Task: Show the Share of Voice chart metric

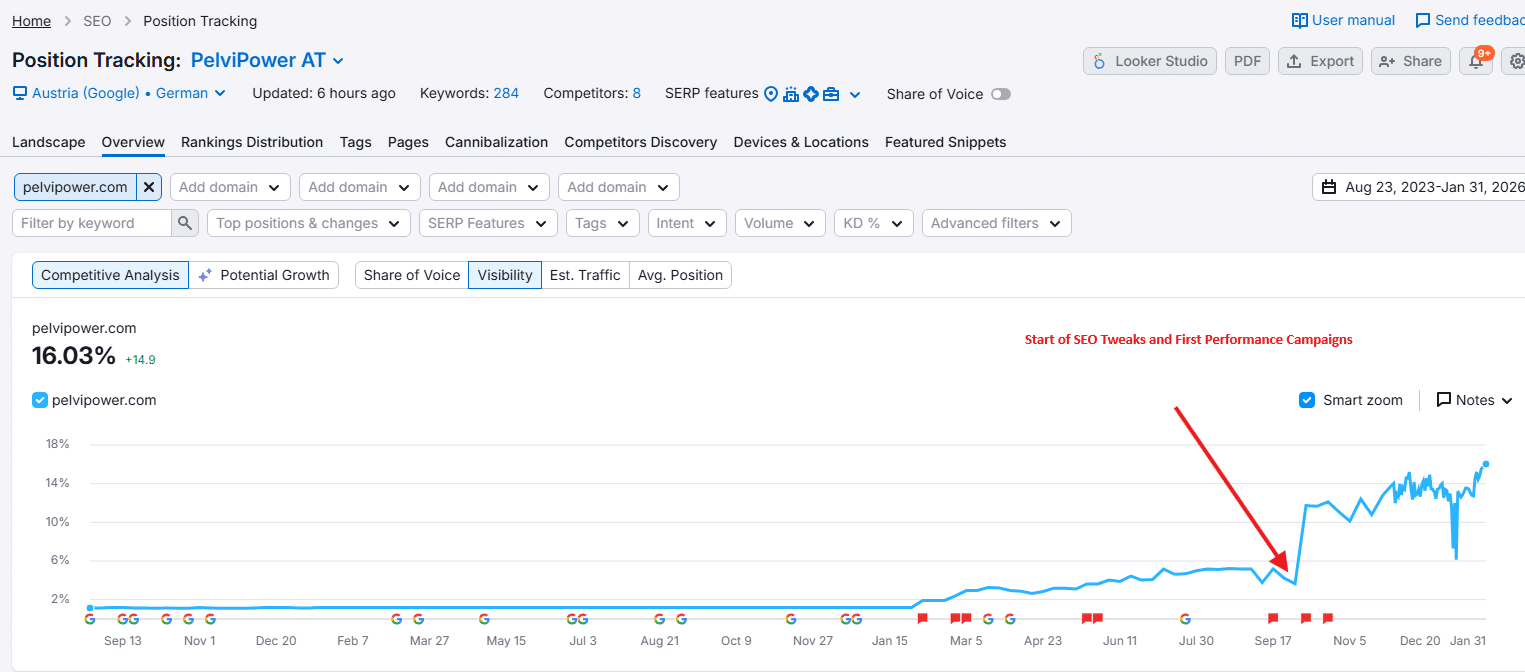Action: click(x=412, y=275)
